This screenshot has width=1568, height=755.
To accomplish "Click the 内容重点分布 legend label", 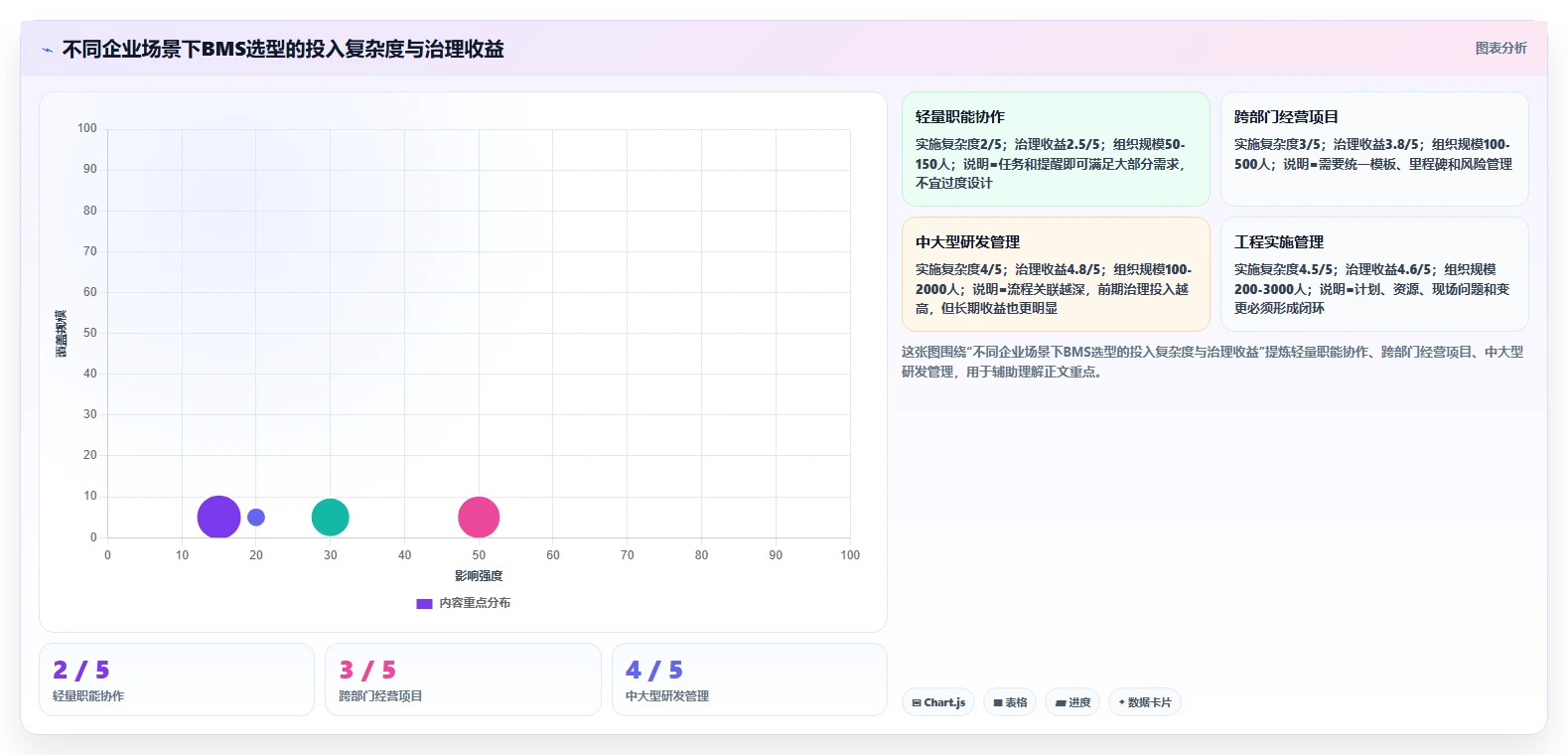I will [475, 603].
